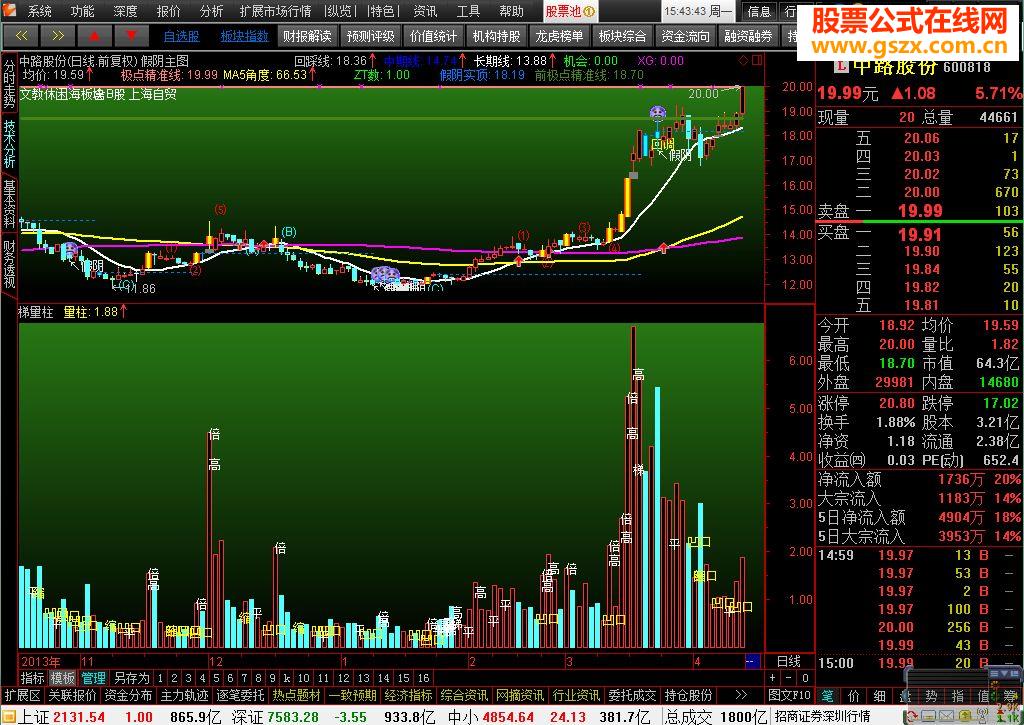Viewport: 1024px width, 725px height.
Task: Open the 扩展市场行情 menu
Action: tap(275, 11)
